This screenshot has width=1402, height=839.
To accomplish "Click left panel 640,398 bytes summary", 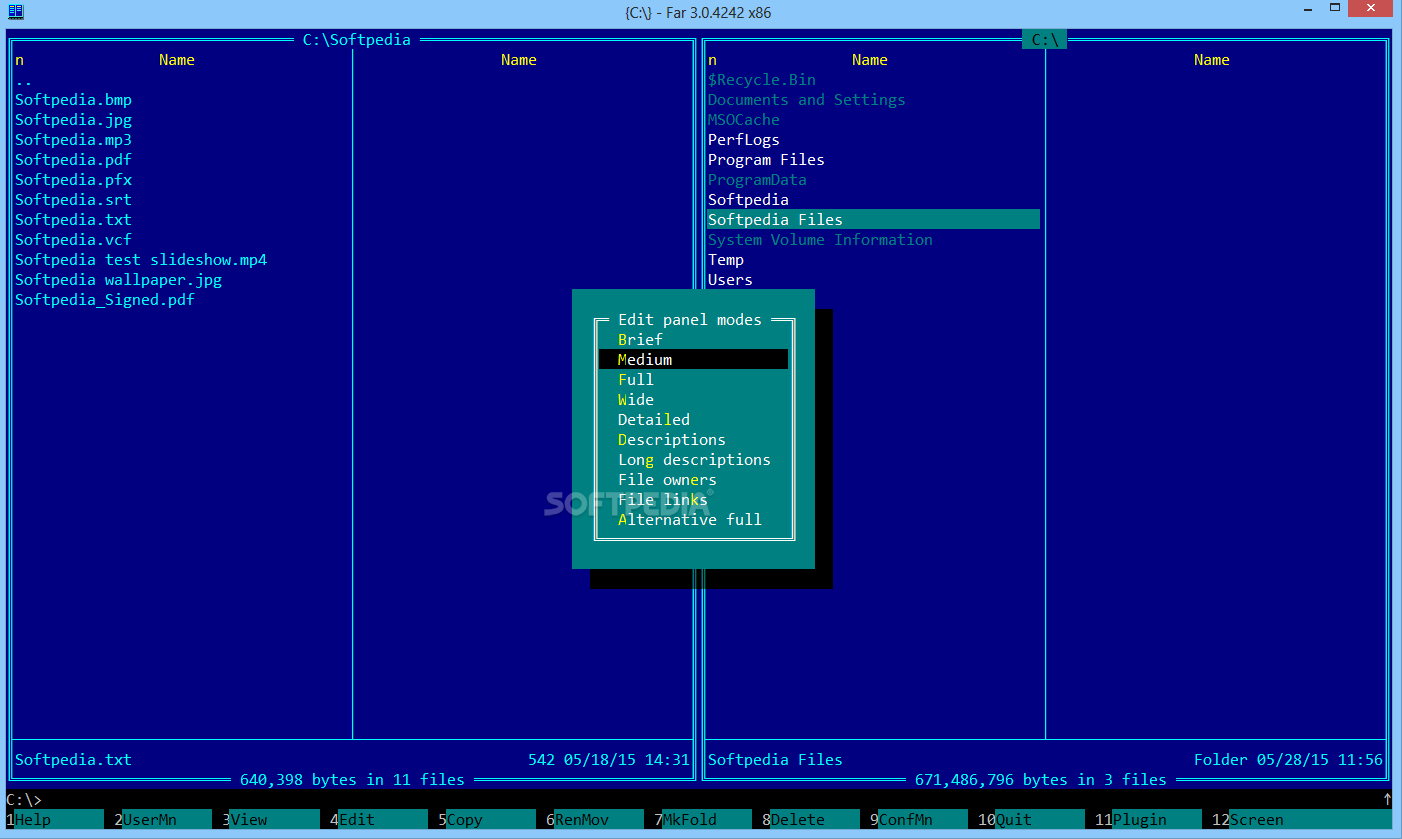I will (x=352, y=780).
